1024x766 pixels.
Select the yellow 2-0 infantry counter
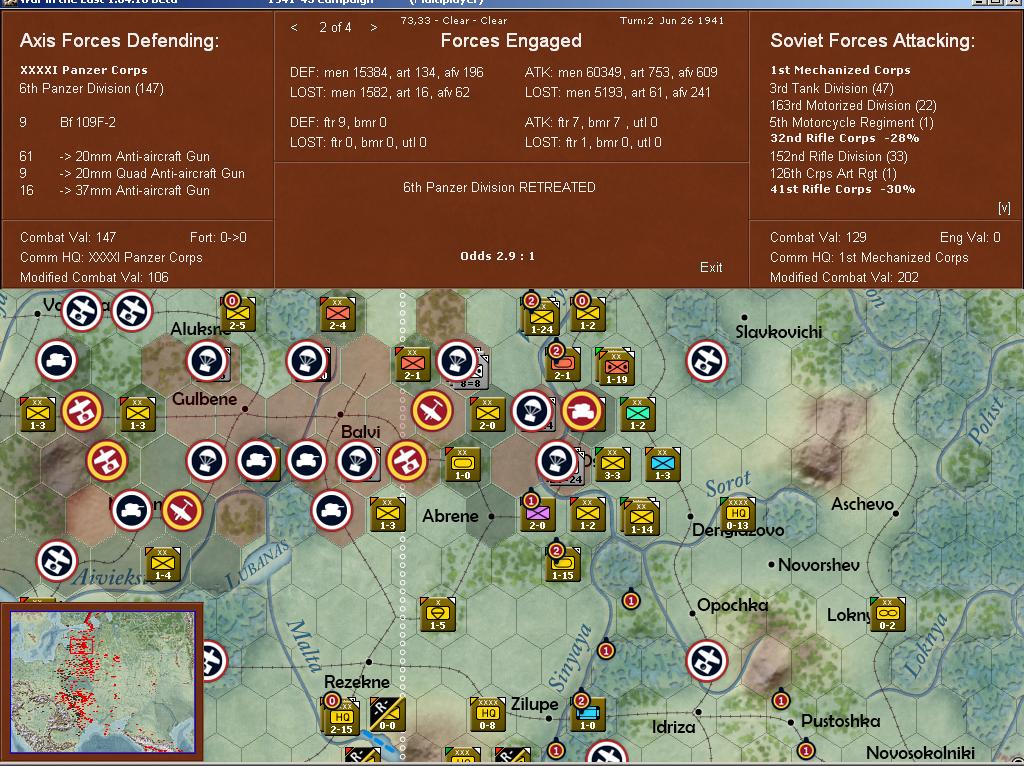pyautogui.click(x=487, y=415)
